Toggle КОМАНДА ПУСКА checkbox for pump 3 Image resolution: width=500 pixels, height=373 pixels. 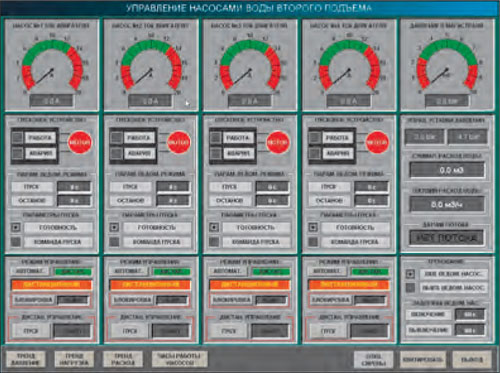[x=214, y=242]
